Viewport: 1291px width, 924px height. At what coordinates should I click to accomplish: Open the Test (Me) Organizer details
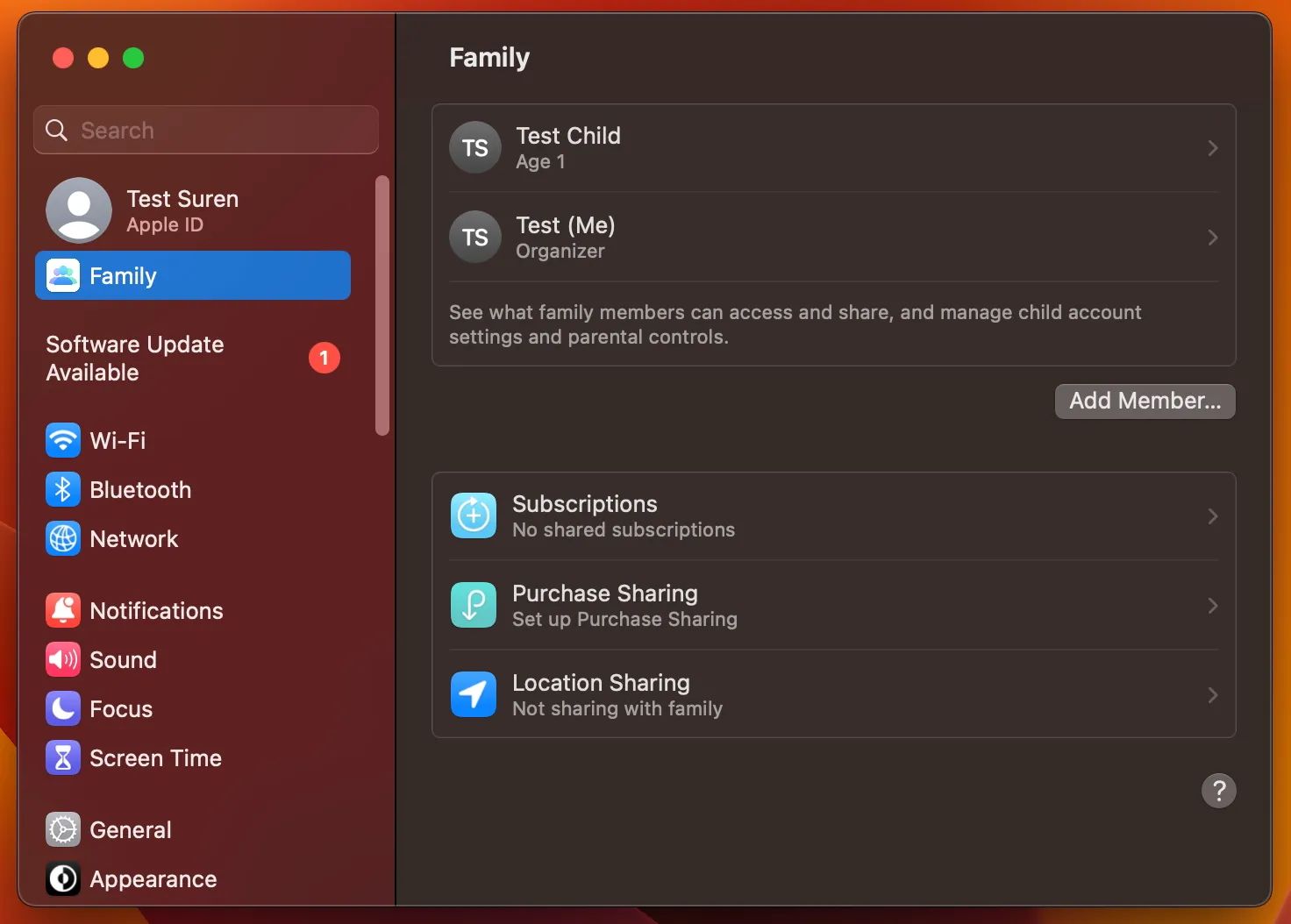click(833, 237)
